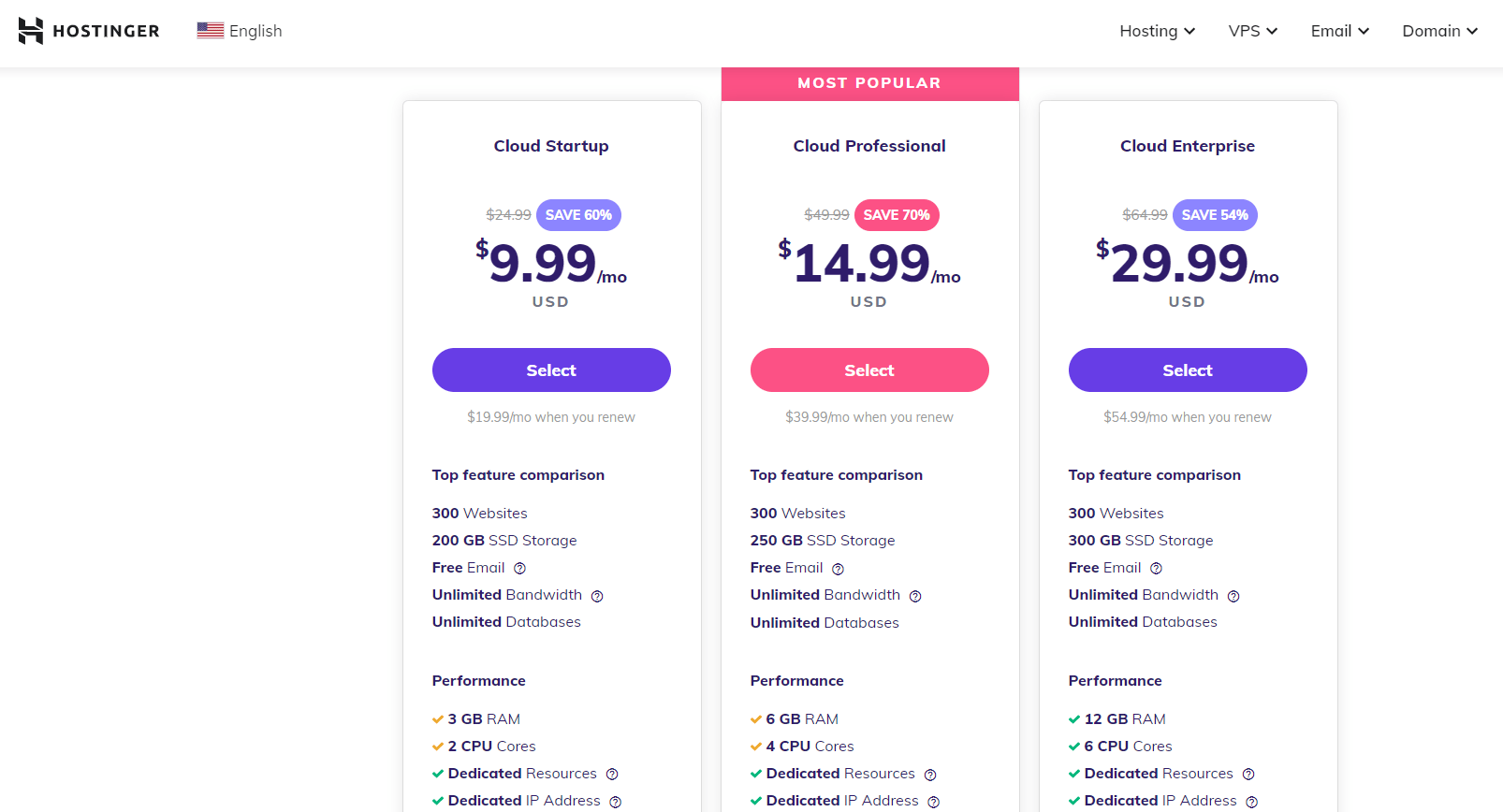1503x812 pixels.
Task: Click the $29.99 price
Action: pos(1187,263)
